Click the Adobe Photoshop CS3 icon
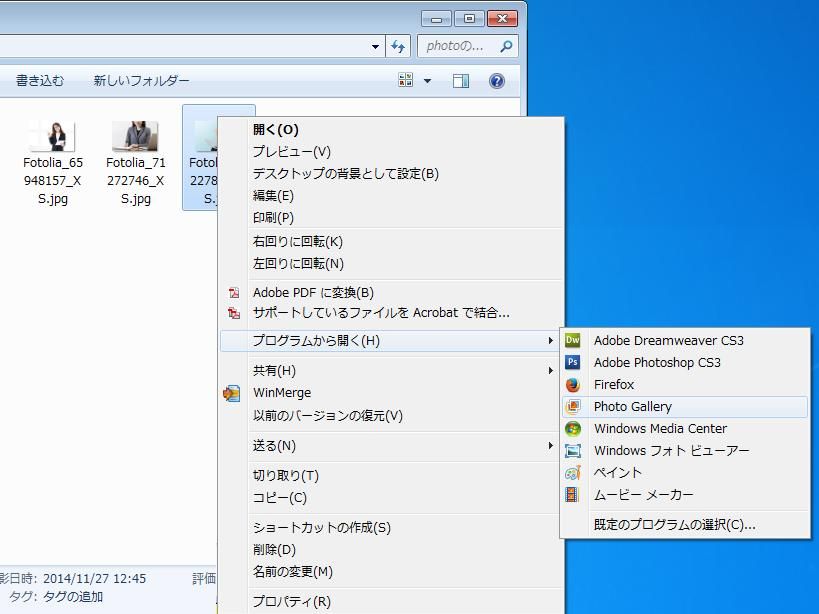The height and width of the screenshot is (614, 819). pyautogui.click(x=573, y=362)
